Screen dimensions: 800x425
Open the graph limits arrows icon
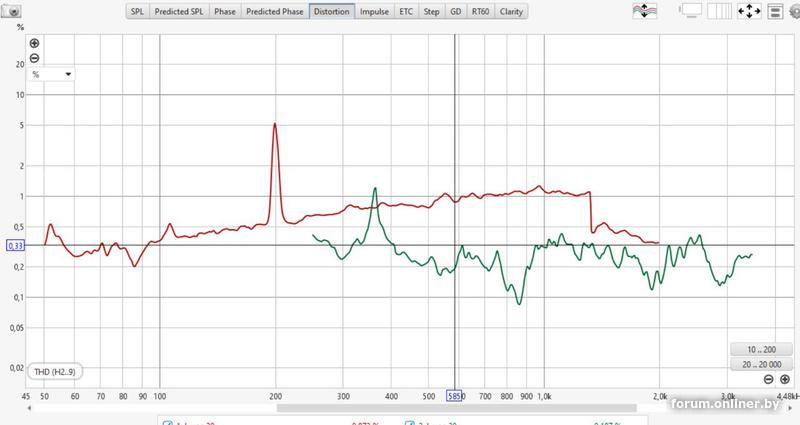(x=749, y=11)
